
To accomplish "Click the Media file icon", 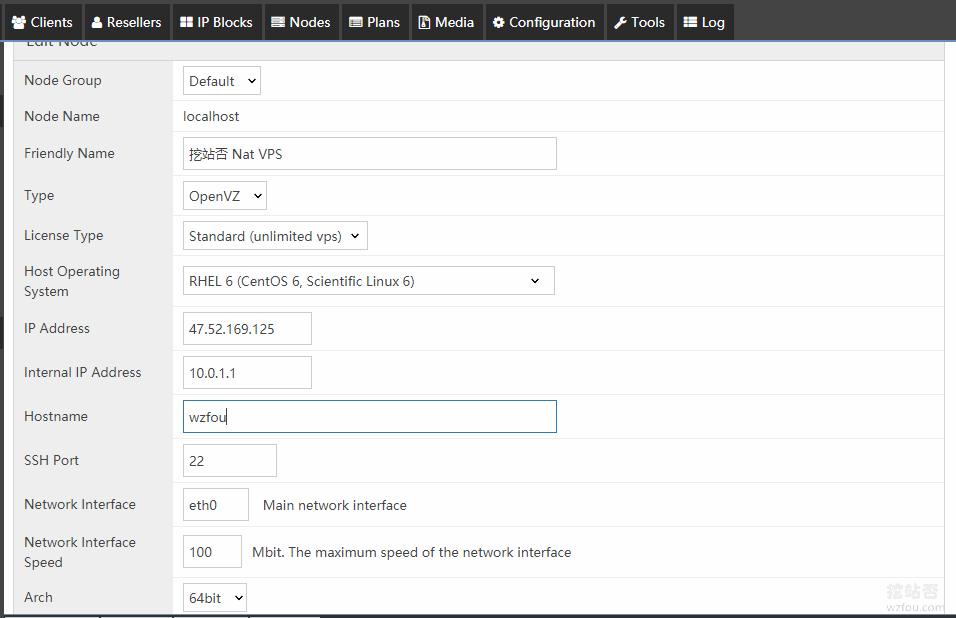I will [x=424, y=23].
